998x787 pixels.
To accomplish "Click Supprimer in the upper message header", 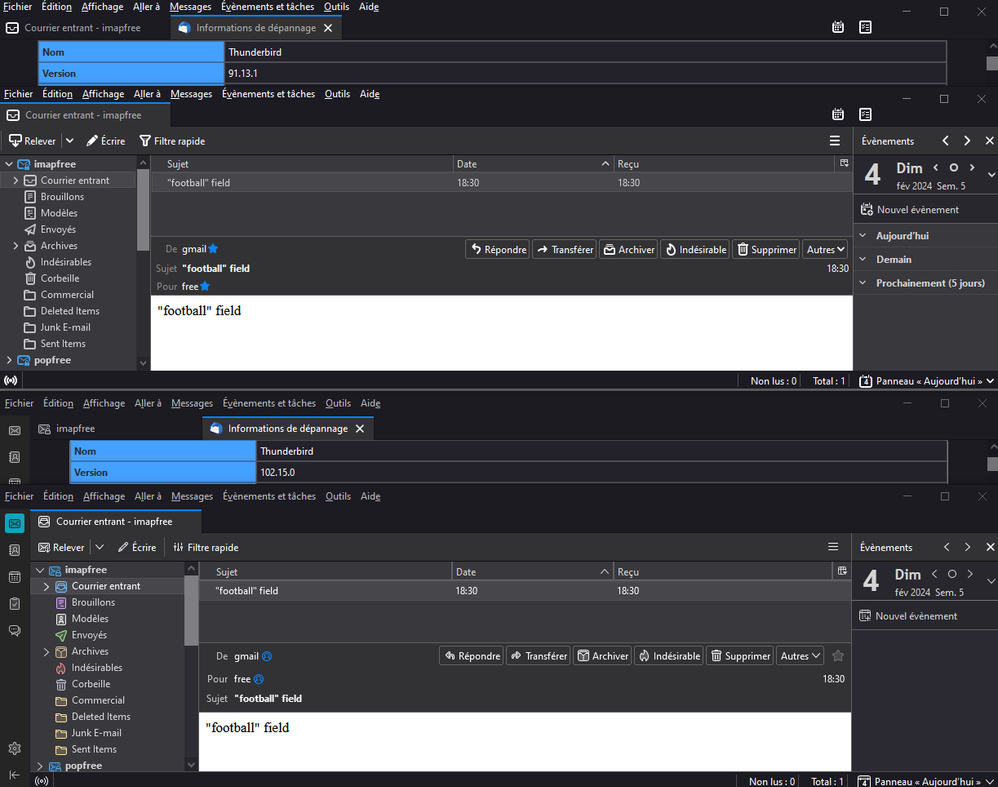I will click(766, 250).
